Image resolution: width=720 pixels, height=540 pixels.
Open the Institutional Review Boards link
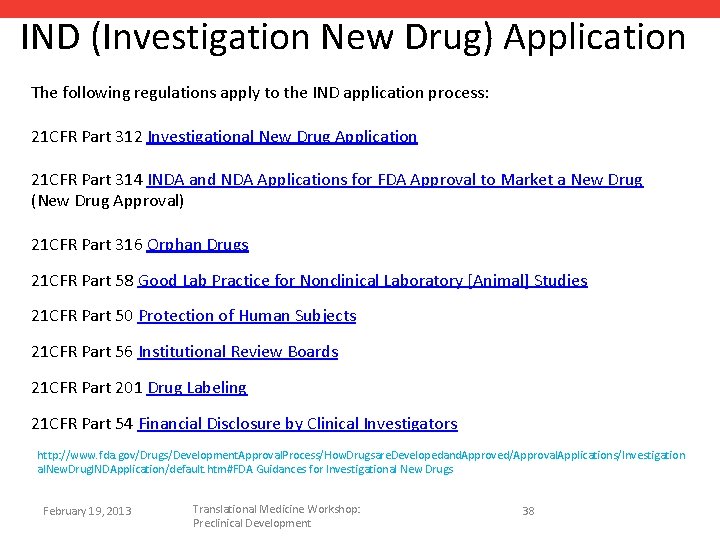238,352
